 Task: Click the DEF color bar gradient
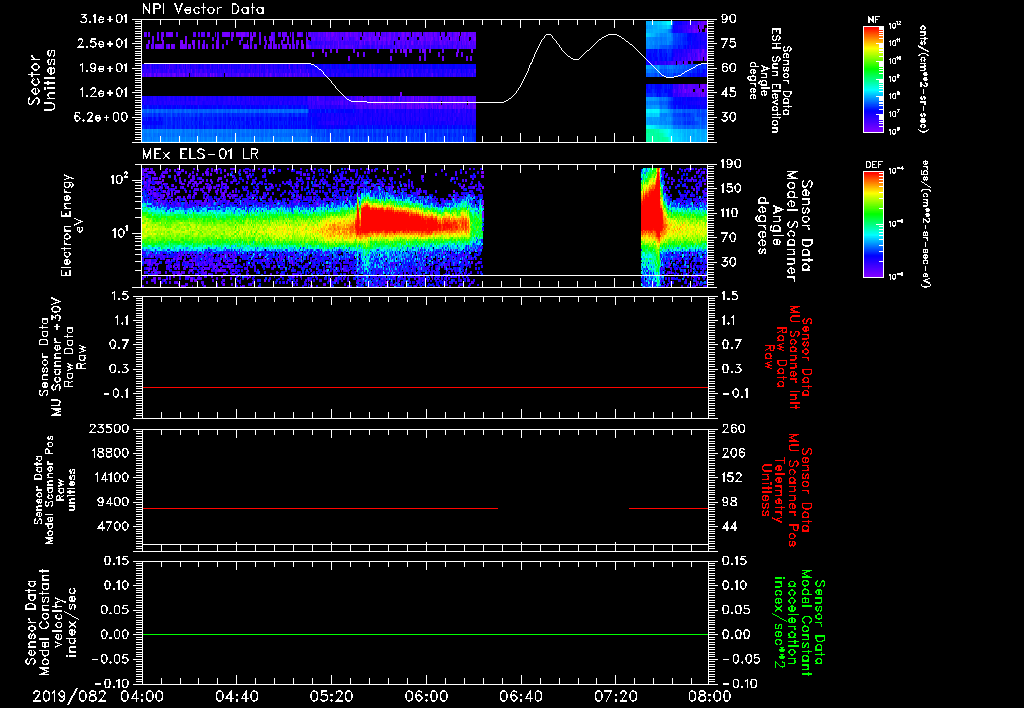[874, 224]
